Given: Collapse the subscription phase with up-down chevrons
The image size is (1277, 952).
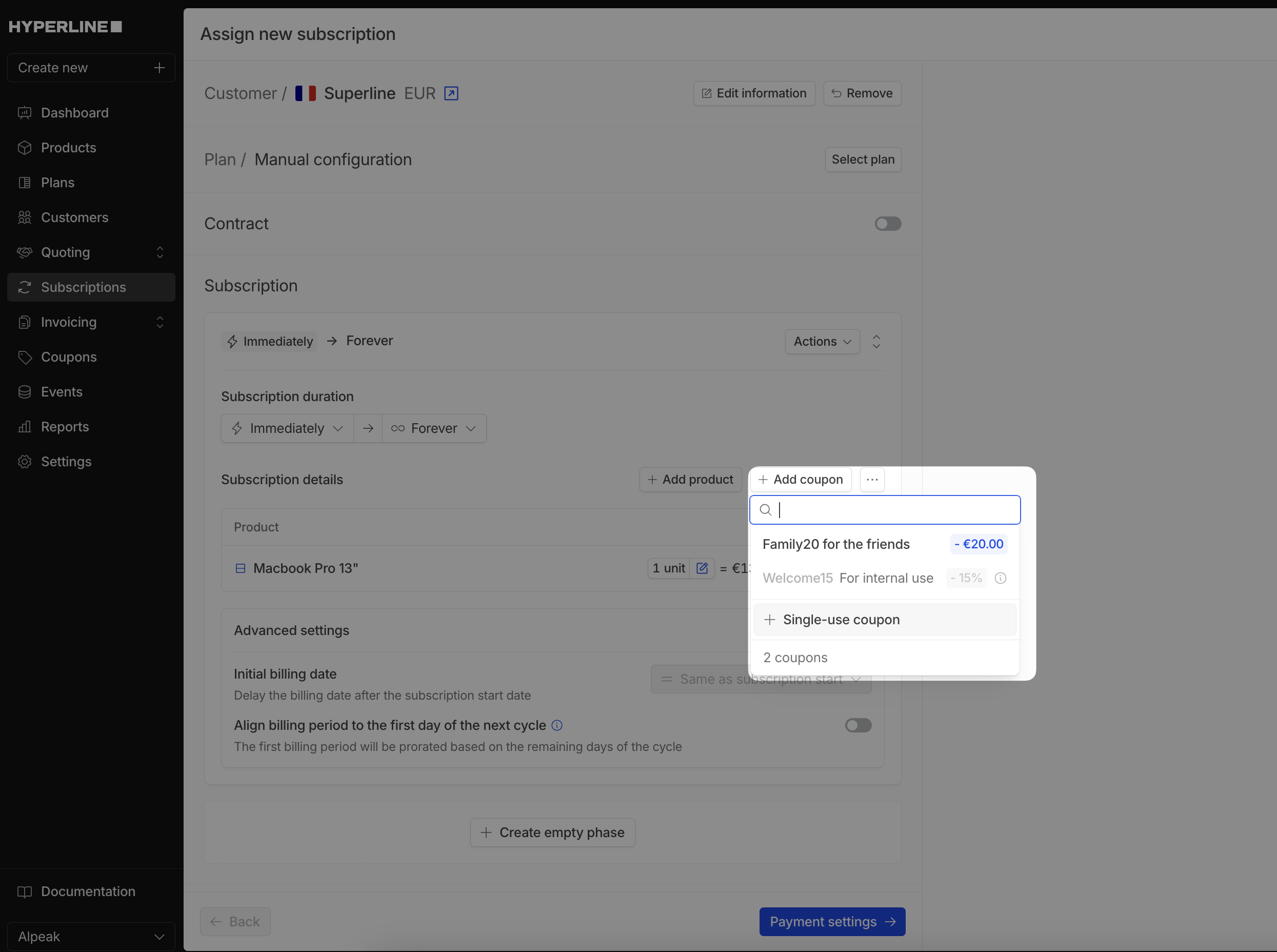Looking at the screenshot, I should coord(876,342).
